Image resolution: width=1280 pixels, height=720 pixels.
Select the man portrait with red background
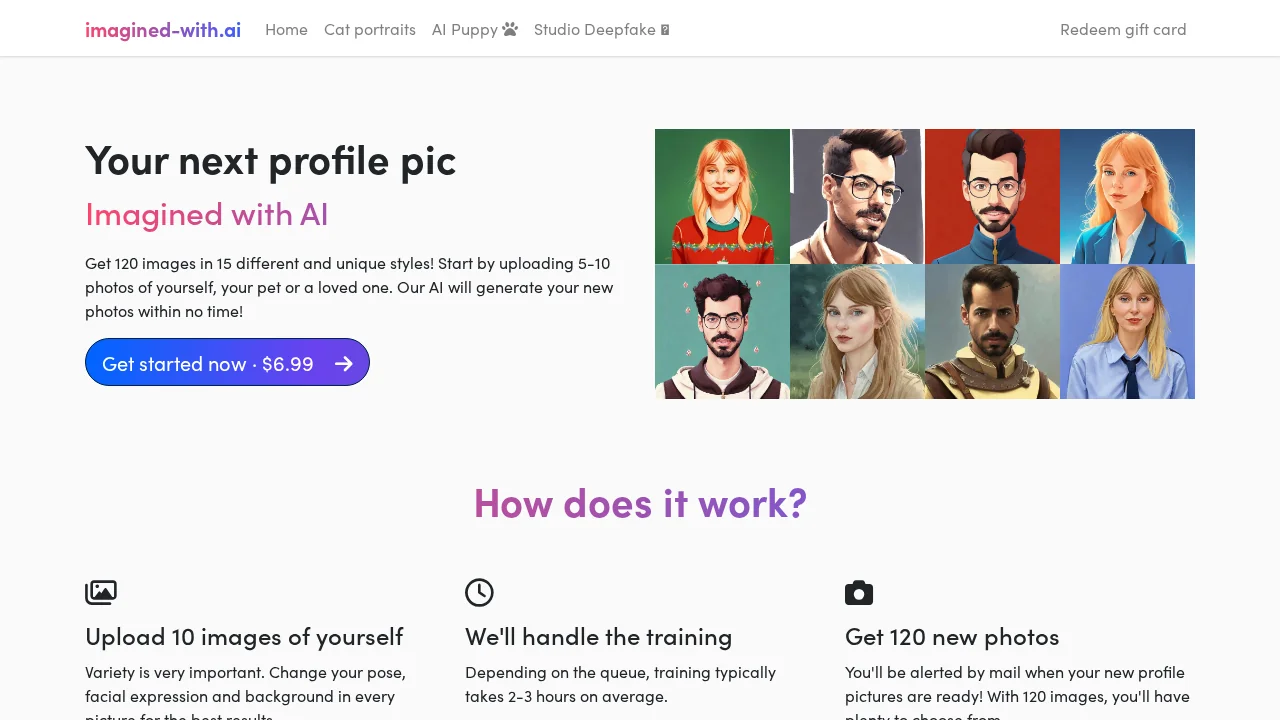992,196
